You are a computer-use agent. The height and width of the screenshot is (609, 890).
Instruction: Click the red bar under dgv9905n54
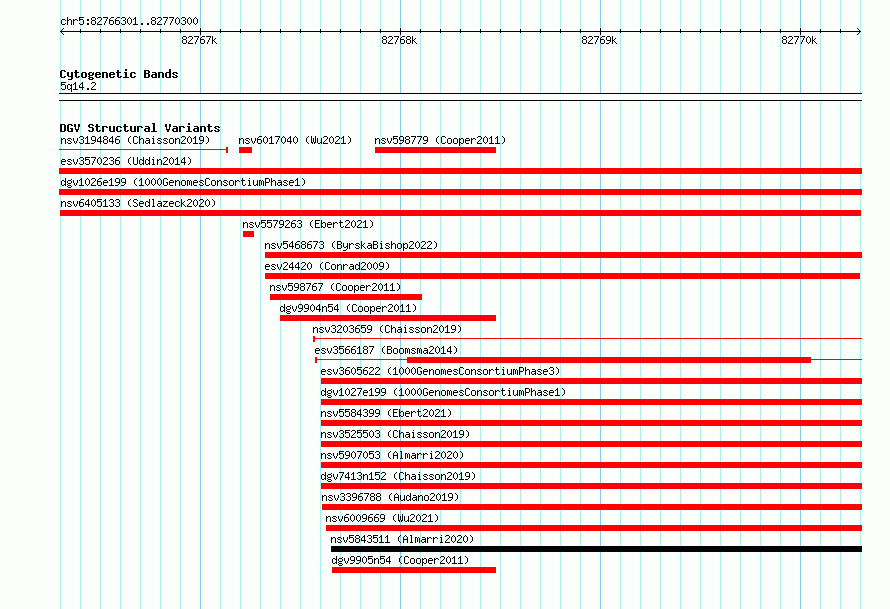(414, 570)
